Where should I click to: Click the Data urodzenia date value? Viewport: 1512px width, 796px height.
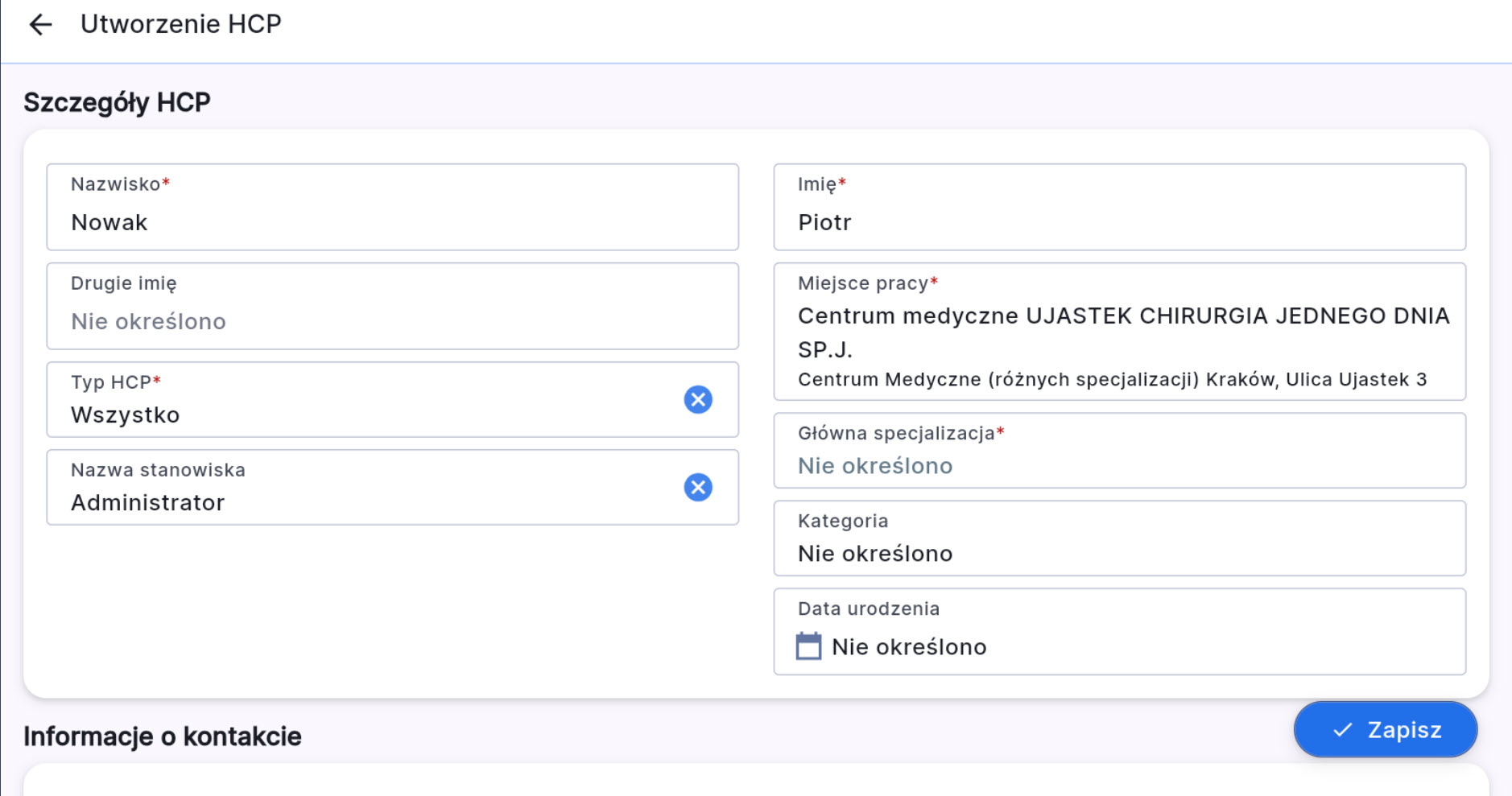(909, 647)
